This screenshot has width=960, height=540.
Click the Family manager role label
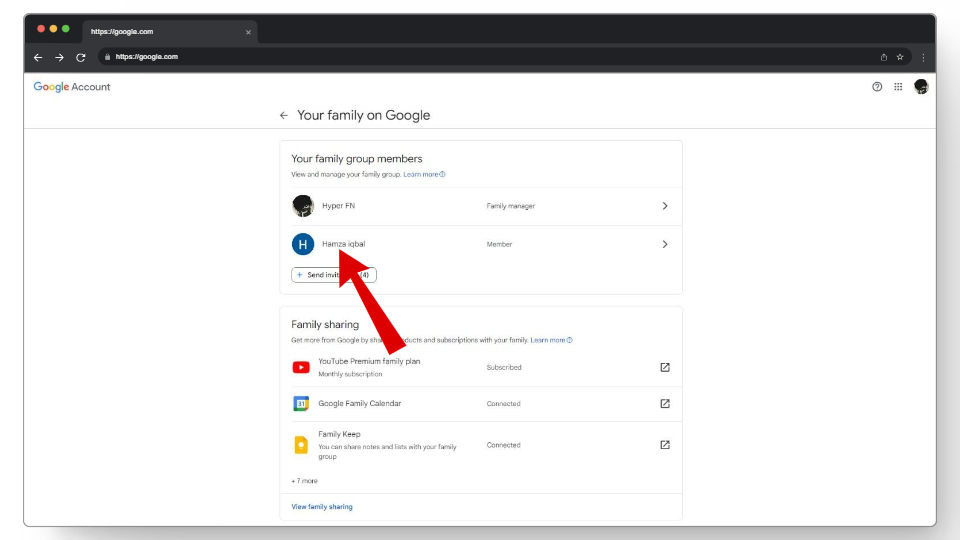(x=511, y=206)
